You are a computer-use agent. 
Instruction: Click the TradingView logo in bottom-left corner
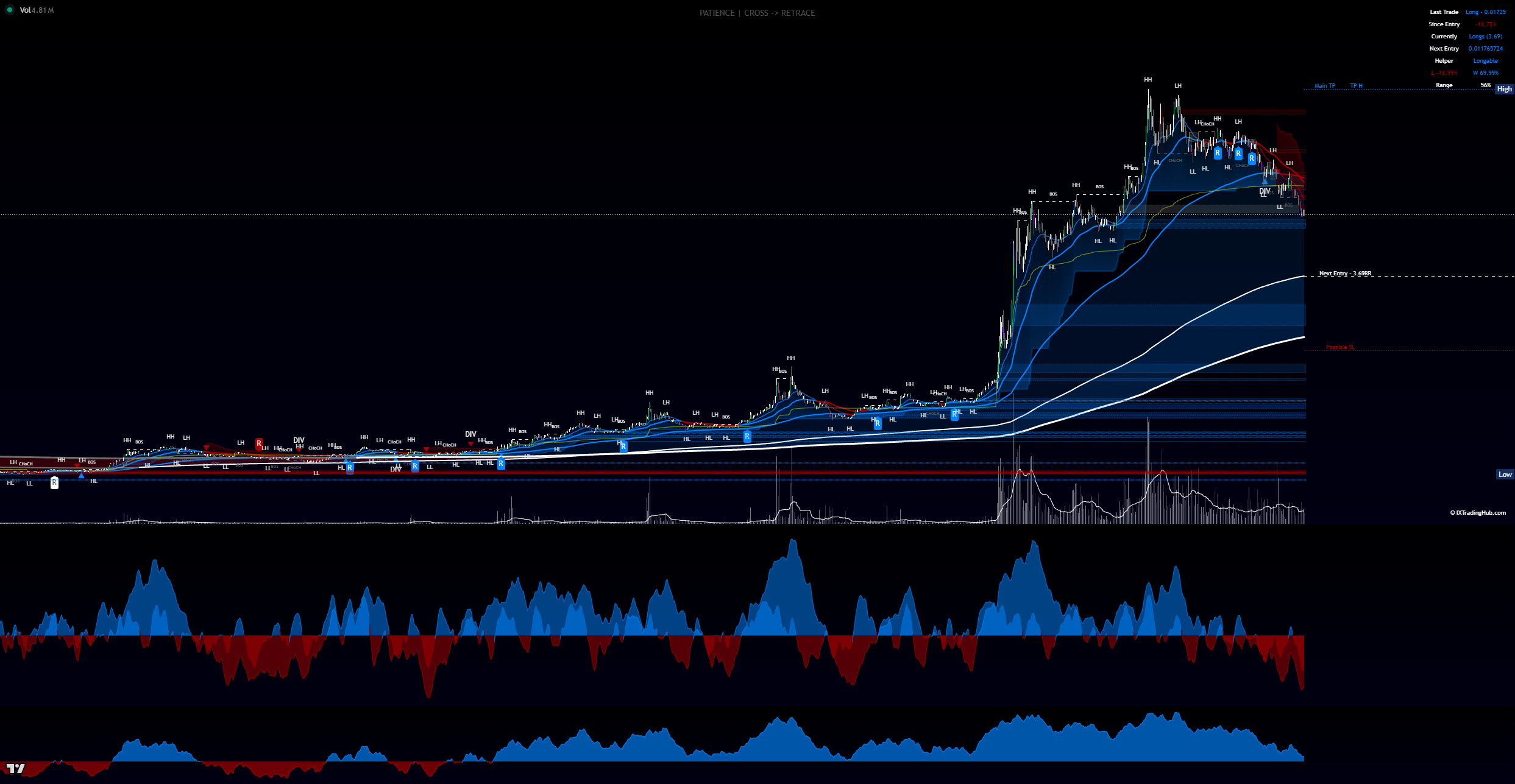(15, 768)
